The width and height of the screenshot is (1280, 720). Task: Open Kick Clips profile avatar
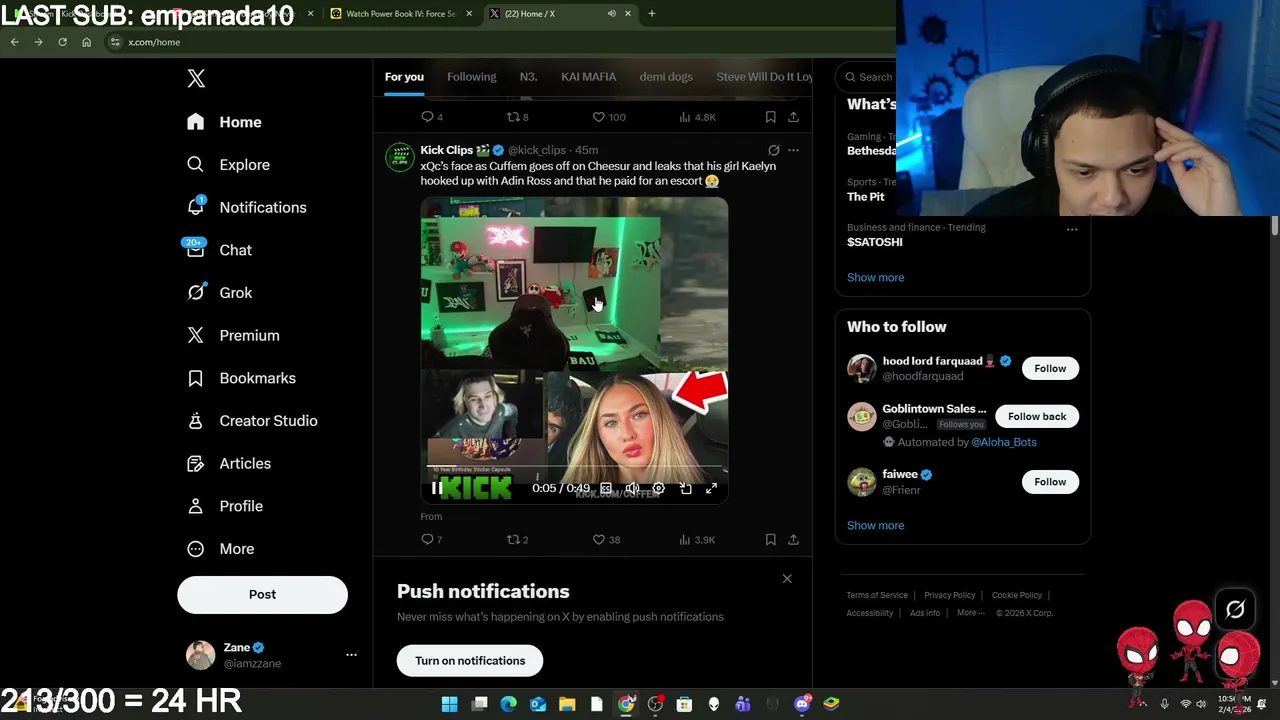[x=400, y=157]
